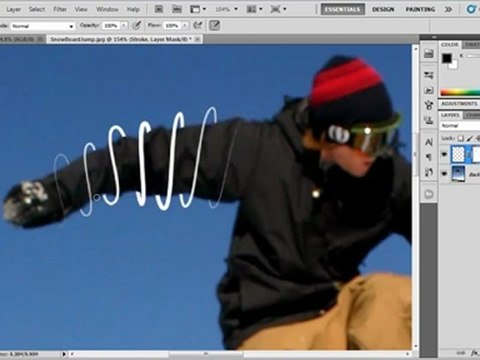The image size is (480, 360).
Task: Click the fx layer style button
Action: (x=474, y=353)
